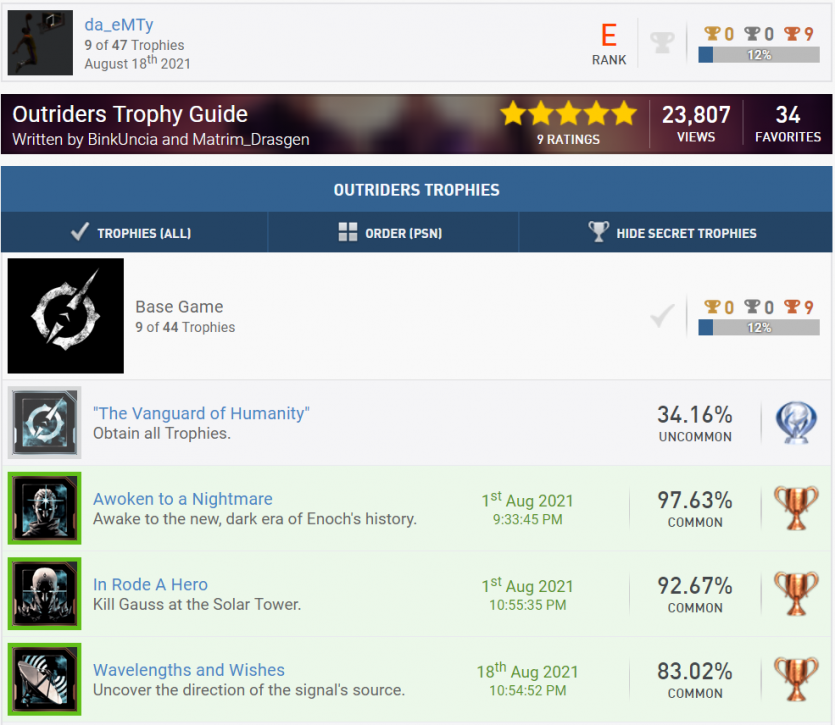Click the five-star guide rating
This screenshot has height=725, width=835.
tap(568, 113)
